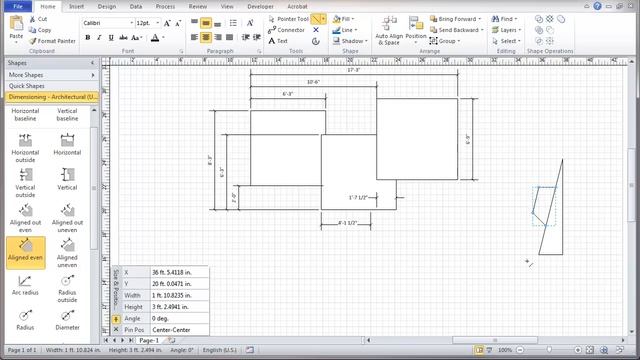
Task: Open the Change Case Aa menu
Action: pyautogui.click(x=137, y=38)
